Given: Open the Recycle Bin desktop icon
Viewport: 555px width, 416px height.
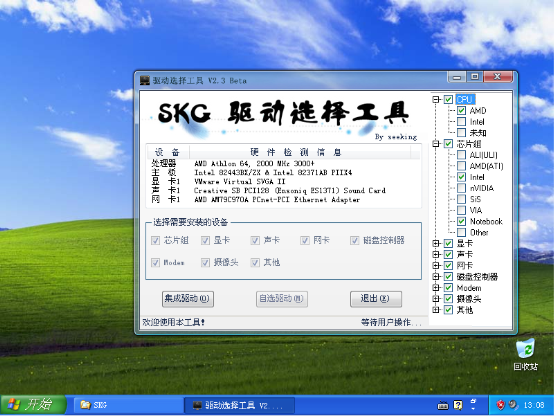Looking at the screenshot, I should point(526,354).
